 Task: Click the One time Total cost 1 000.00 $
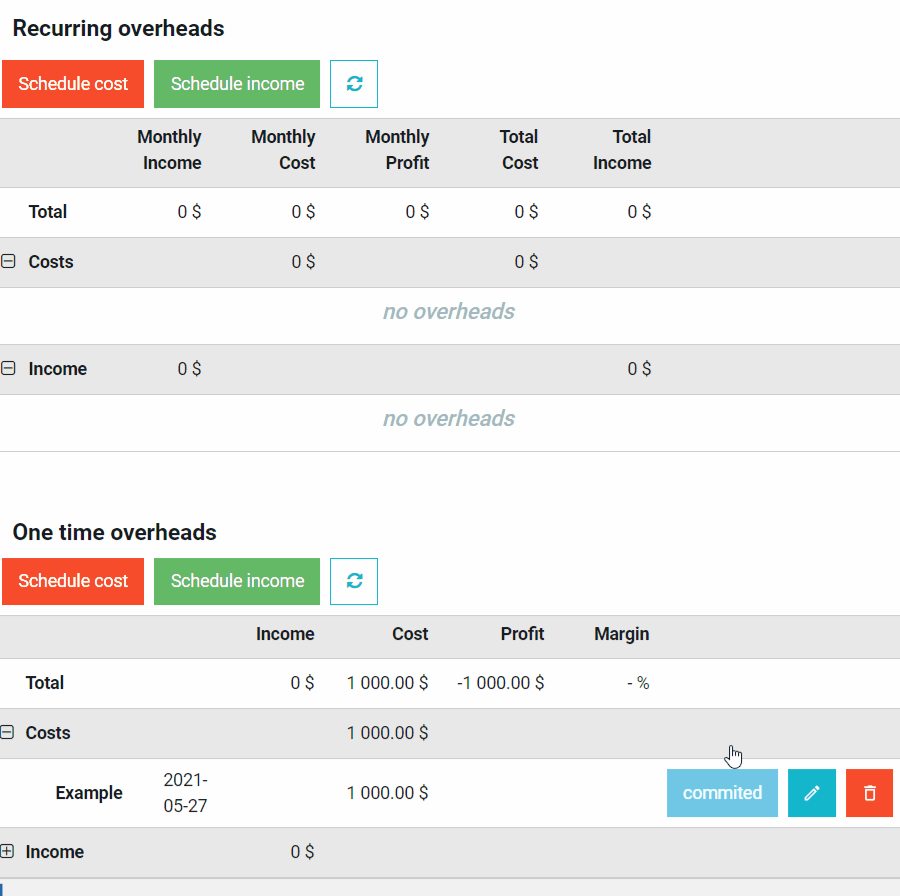pos(387,682)
